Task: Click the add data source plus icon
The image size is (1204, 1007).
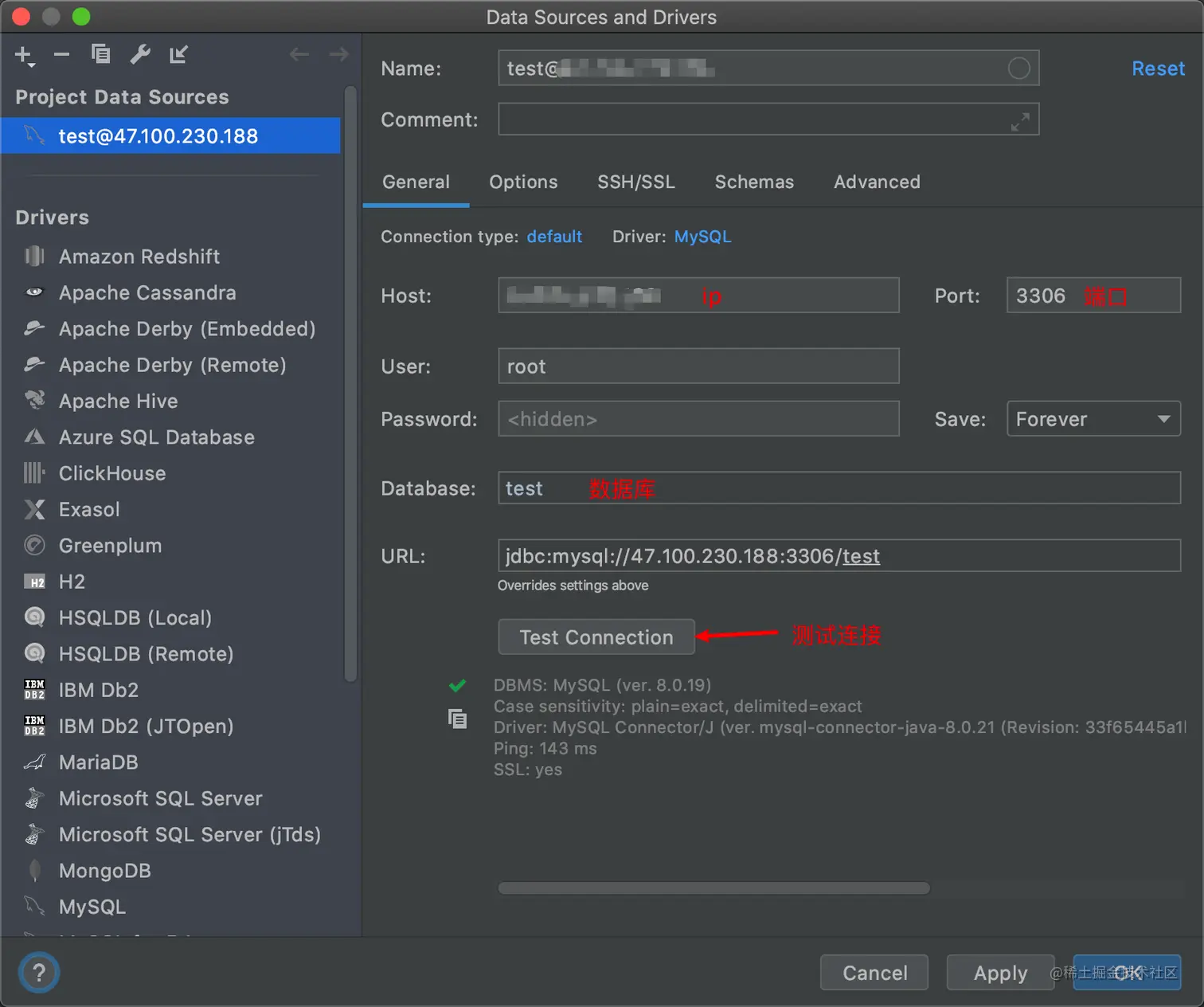Action: pos(24,55)
